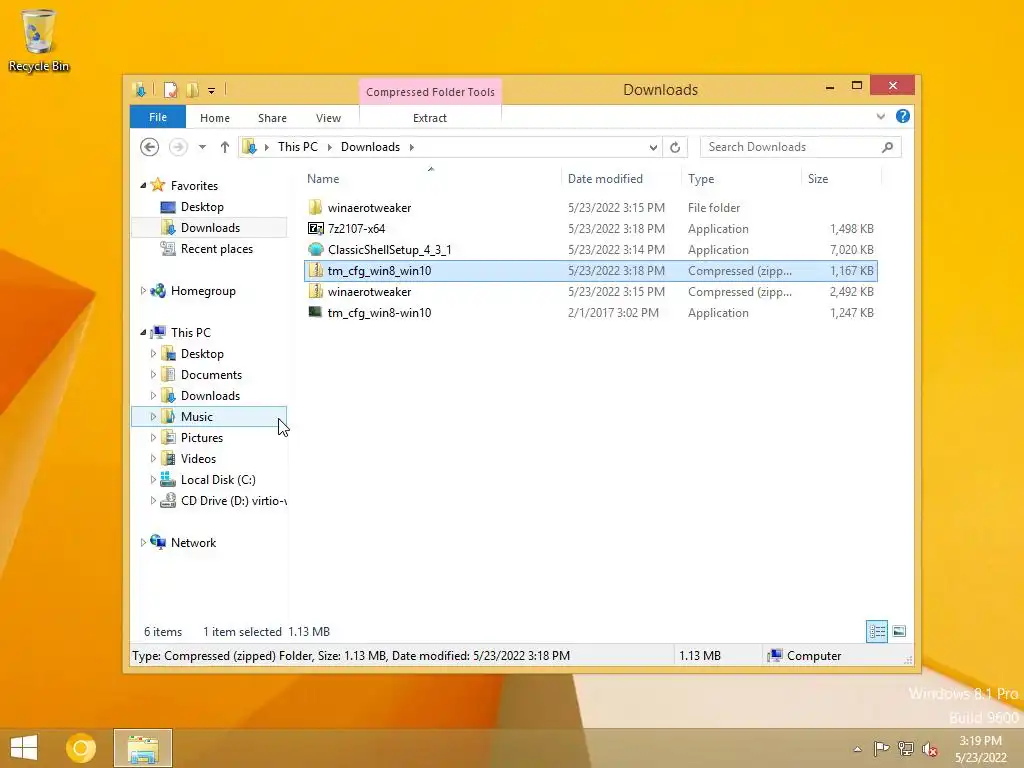This screenshot has width=1024, height=768.
Task: Click Downloads in the address path
Action: (x=370, y=147)
